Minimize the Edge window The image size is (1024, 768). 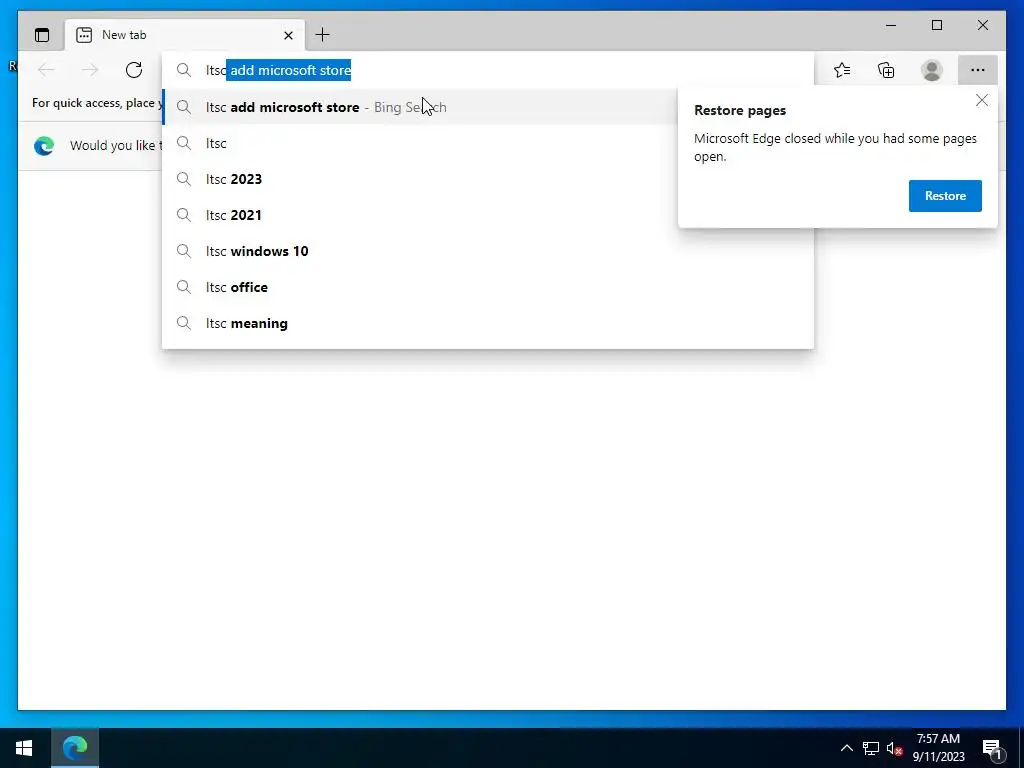click(x=891, y=25)
